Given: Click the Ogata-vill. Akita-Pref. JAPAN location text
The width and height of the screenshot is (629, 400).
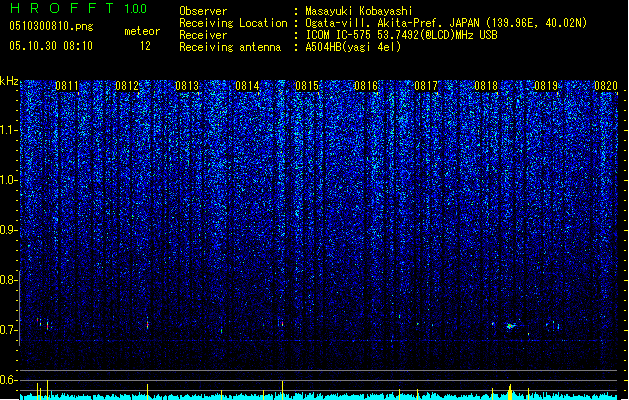Looking at the screenshot, I should tap(446, 23).
